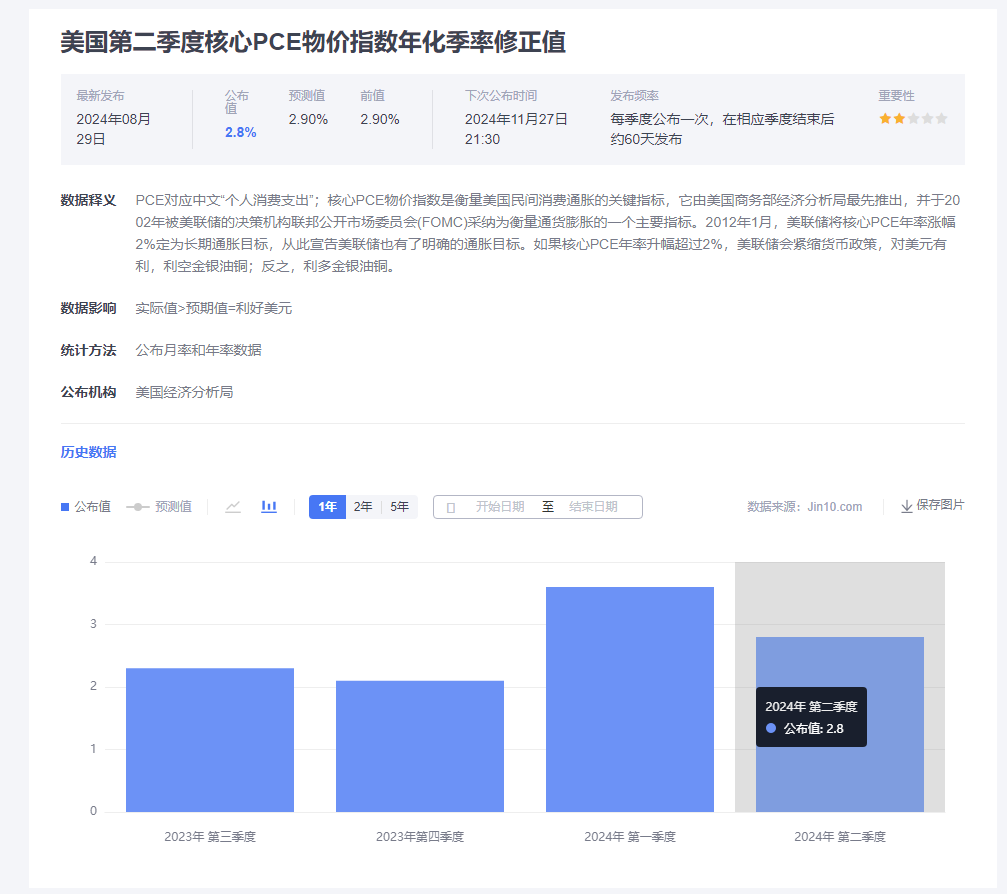The width and height of the screenshot is (1007, 894).
Task: Select the 2年 time range
Action: pyautogui.click(x=363, y=507)
